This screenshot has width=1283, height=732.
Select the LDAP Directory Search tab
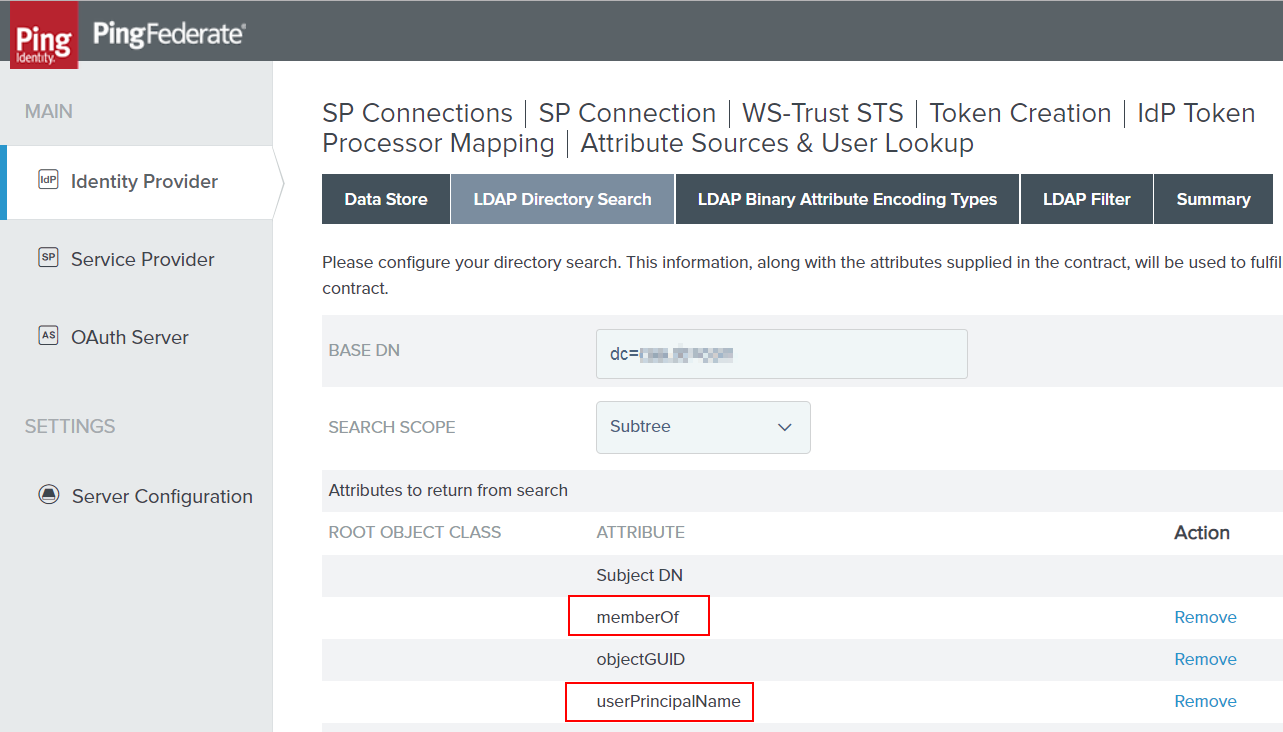pyautogui.click(x=563, y=199)
